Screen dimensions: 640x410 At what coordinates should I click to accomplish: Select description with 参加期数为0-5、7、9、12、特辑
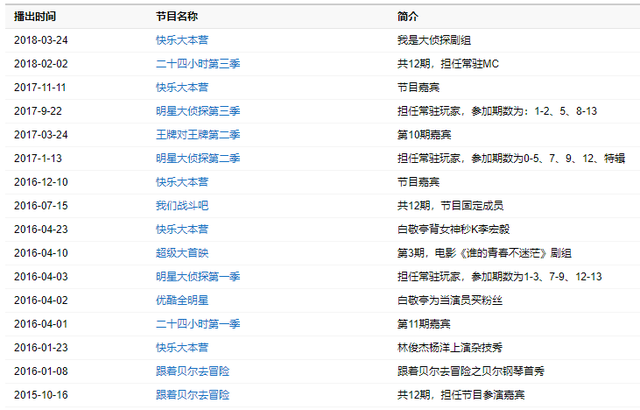[511, 158]
